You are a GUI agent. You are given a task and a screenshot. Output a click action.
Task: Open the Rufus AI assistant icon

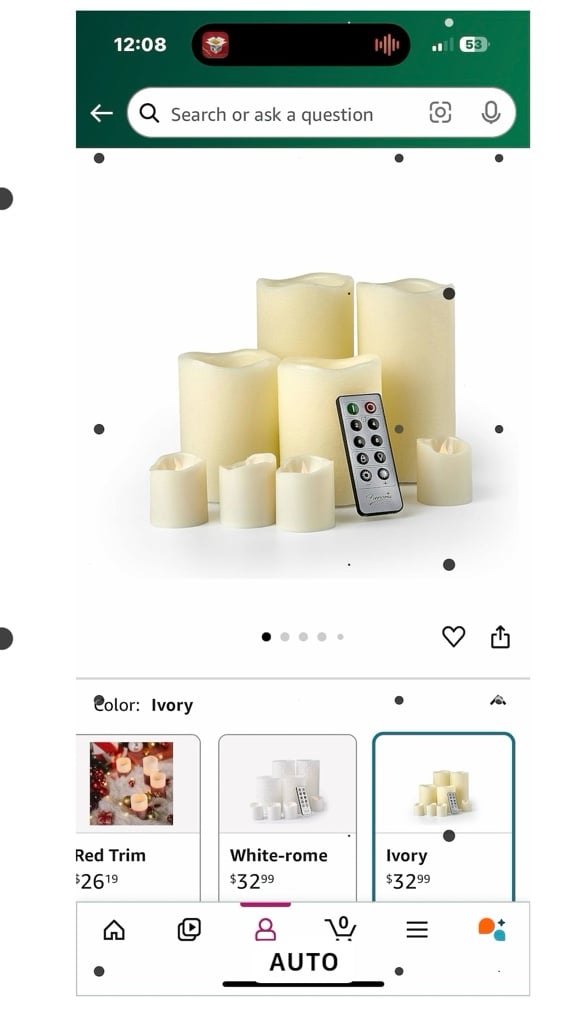click(492, 929)
